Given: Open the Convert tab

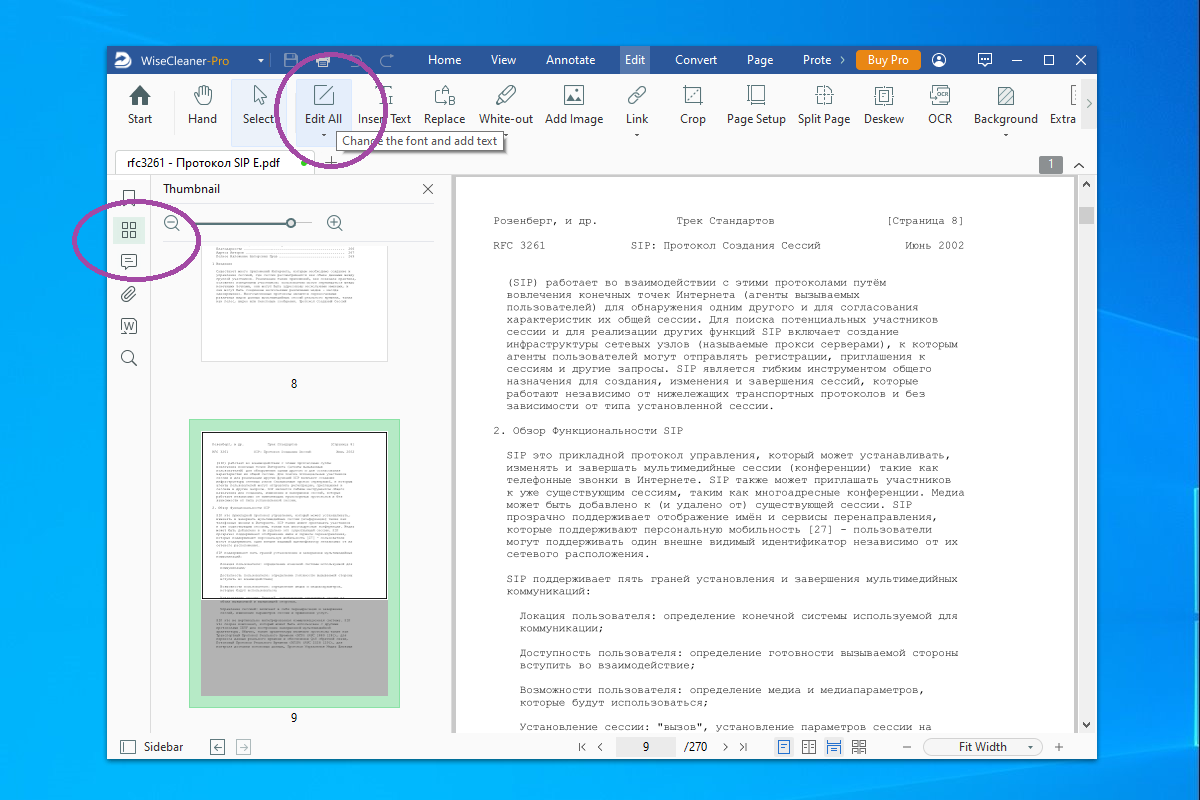Looking at the screenshot, I should [696, 60].
